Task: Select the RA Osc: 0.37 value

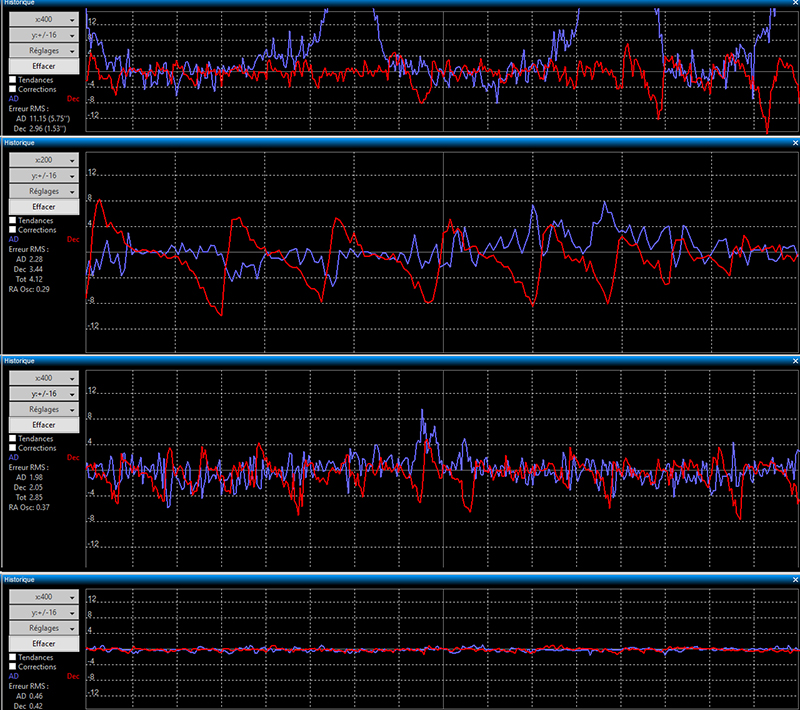Action: tap(29, 507)
